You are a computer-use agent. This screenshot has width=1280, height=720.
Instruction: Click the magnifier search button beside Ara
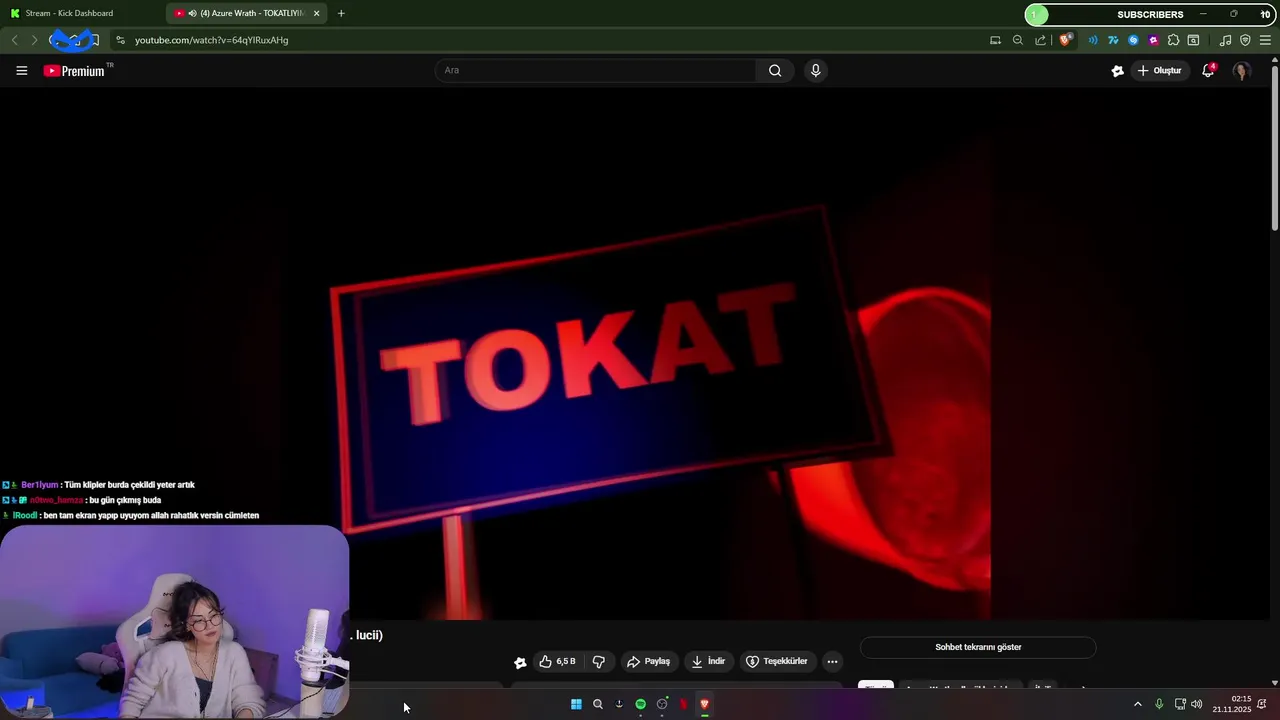775,70
